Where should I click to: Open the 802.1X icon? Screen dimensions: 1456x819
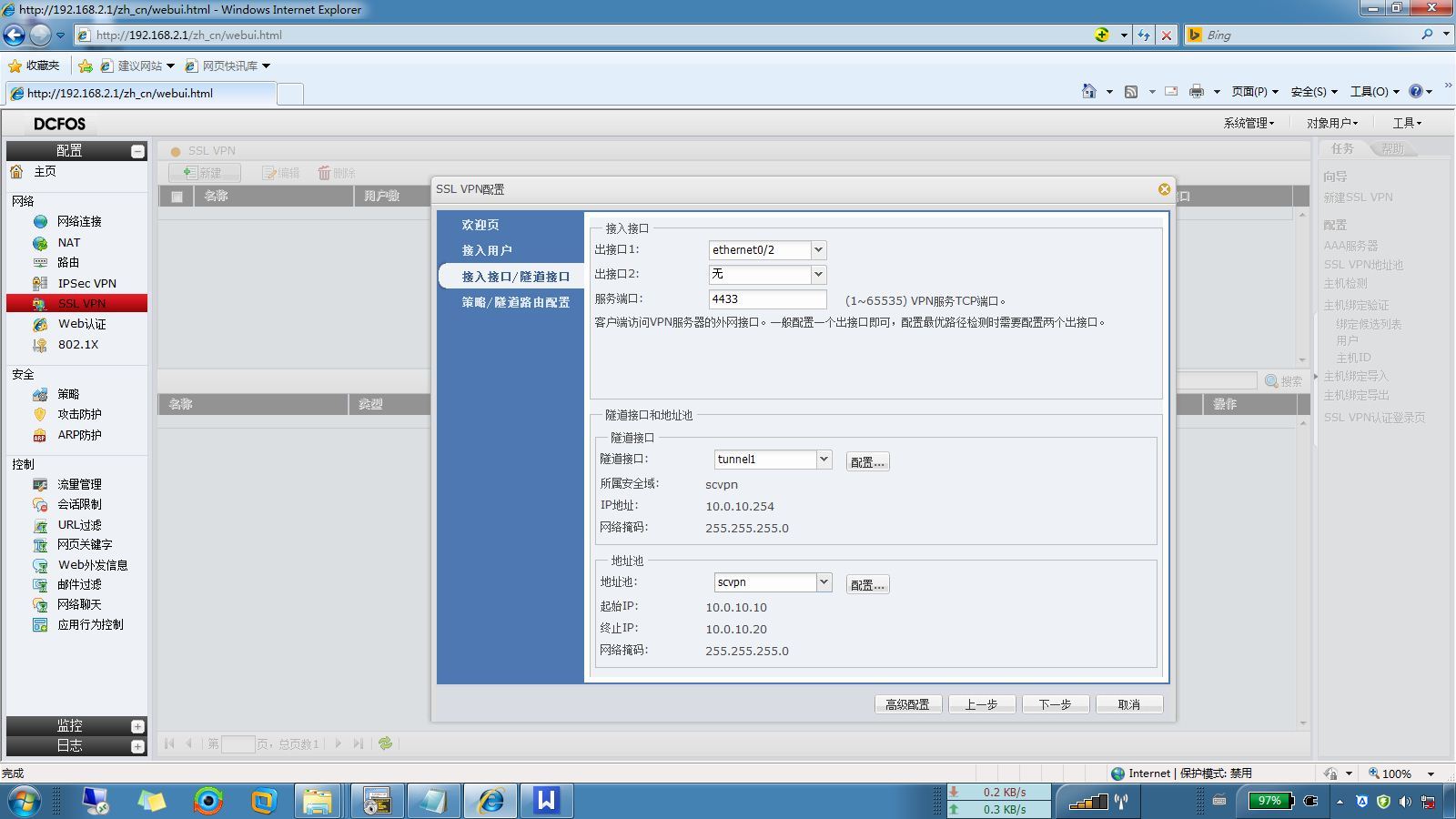coord(40,345)
